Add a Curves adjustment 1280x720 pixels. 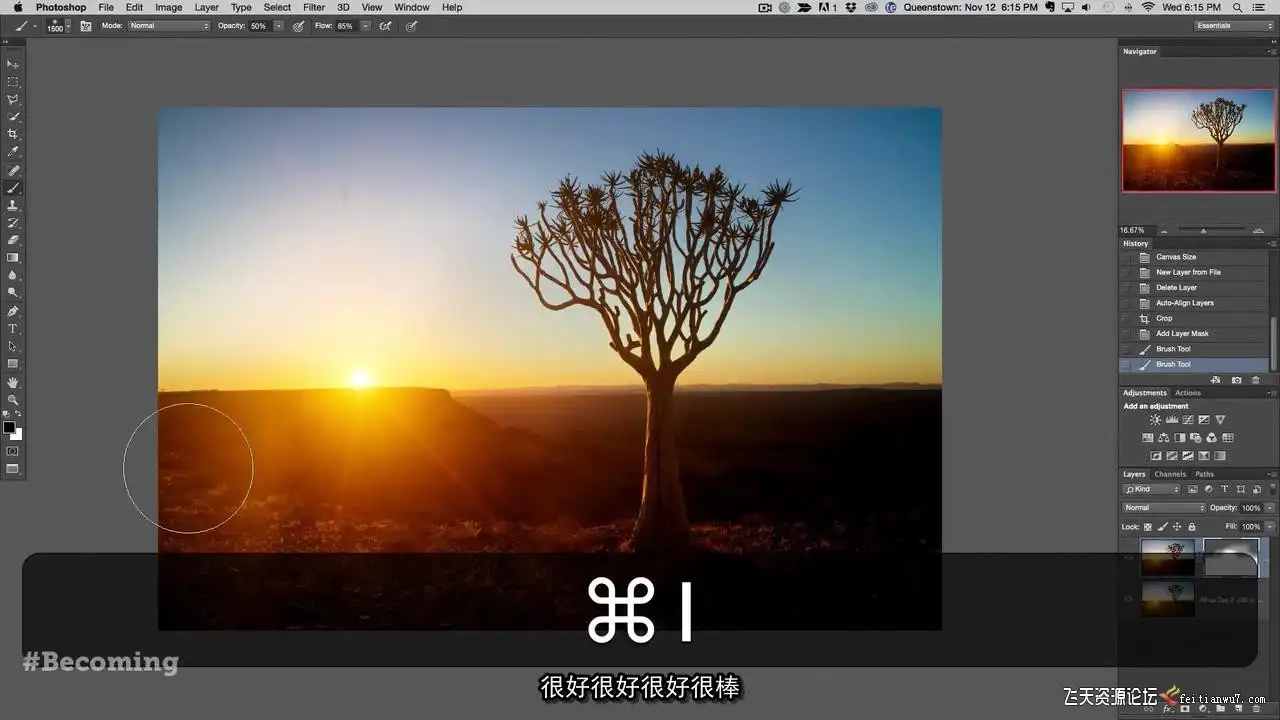(x=1187, y=420)
